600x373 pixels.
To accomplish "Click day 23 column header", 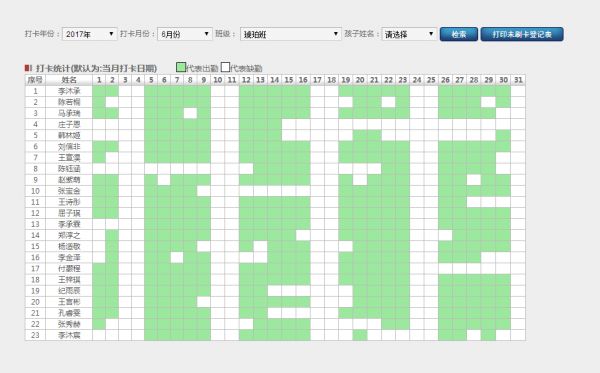I will coord(403,80).
